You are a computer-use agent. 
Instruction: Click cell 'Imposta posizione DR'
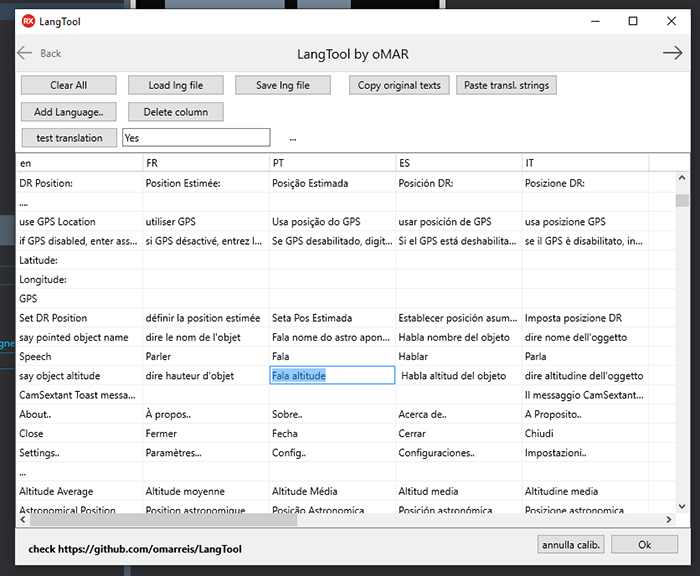point(585,318)
